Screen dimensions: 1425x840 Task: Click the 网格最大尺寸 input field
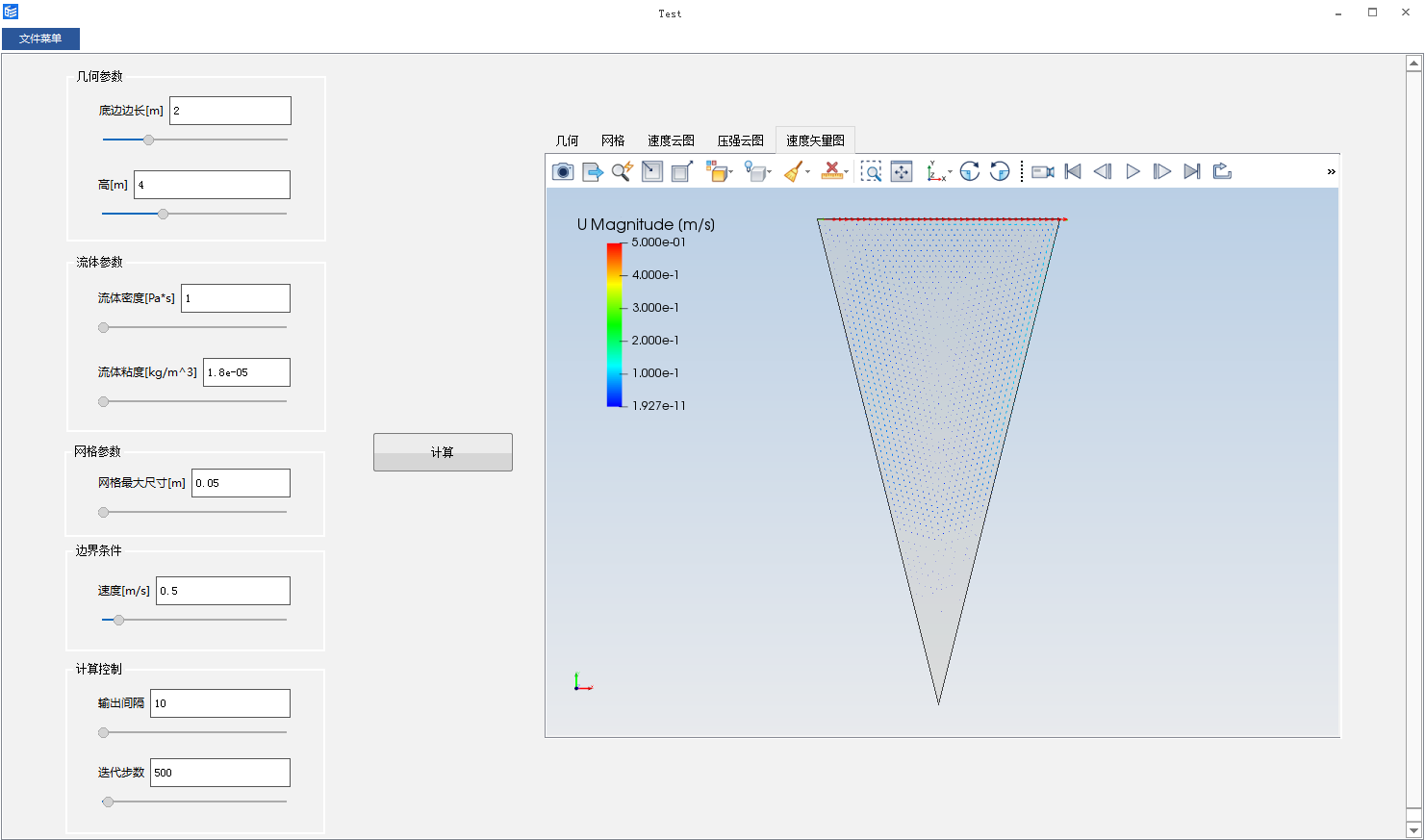pos(241,483)
